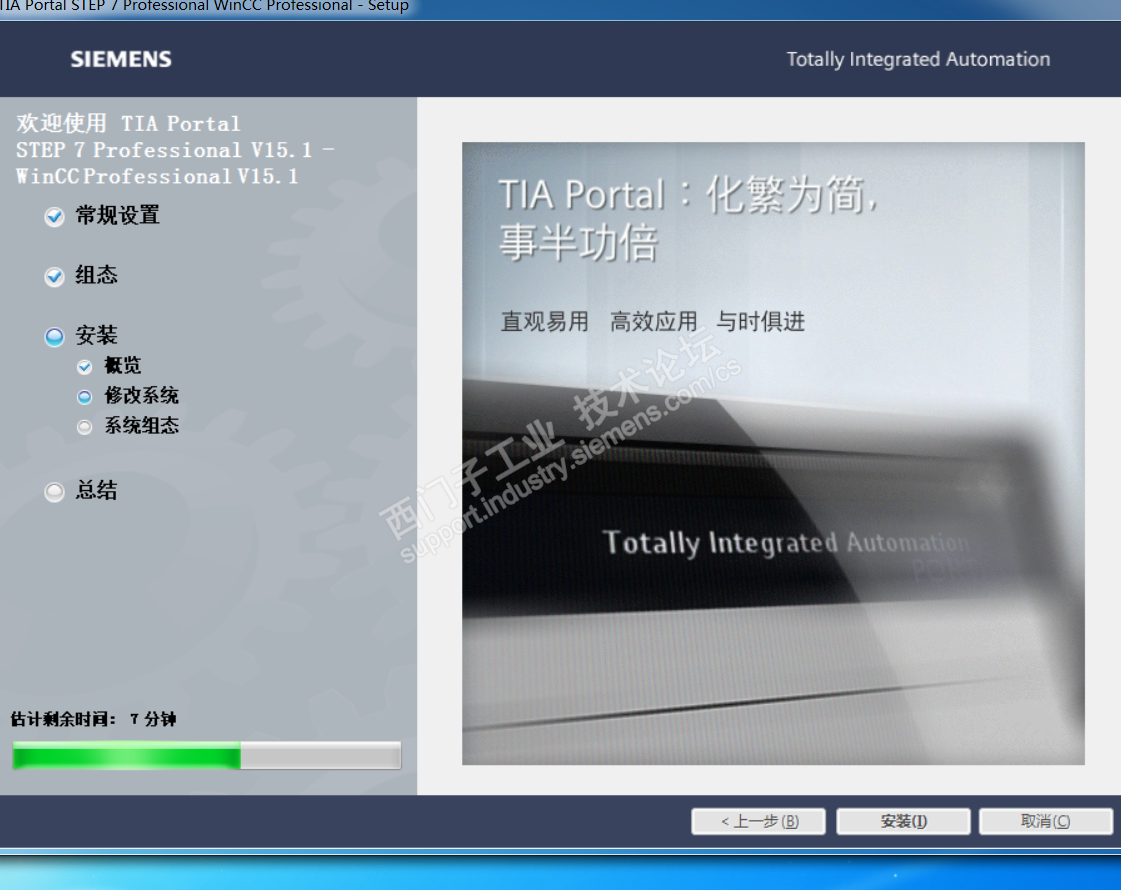Click the blue indicator beside 修改系统
Viewport: 1121px width, 890px height.
[x=84, y=397]
